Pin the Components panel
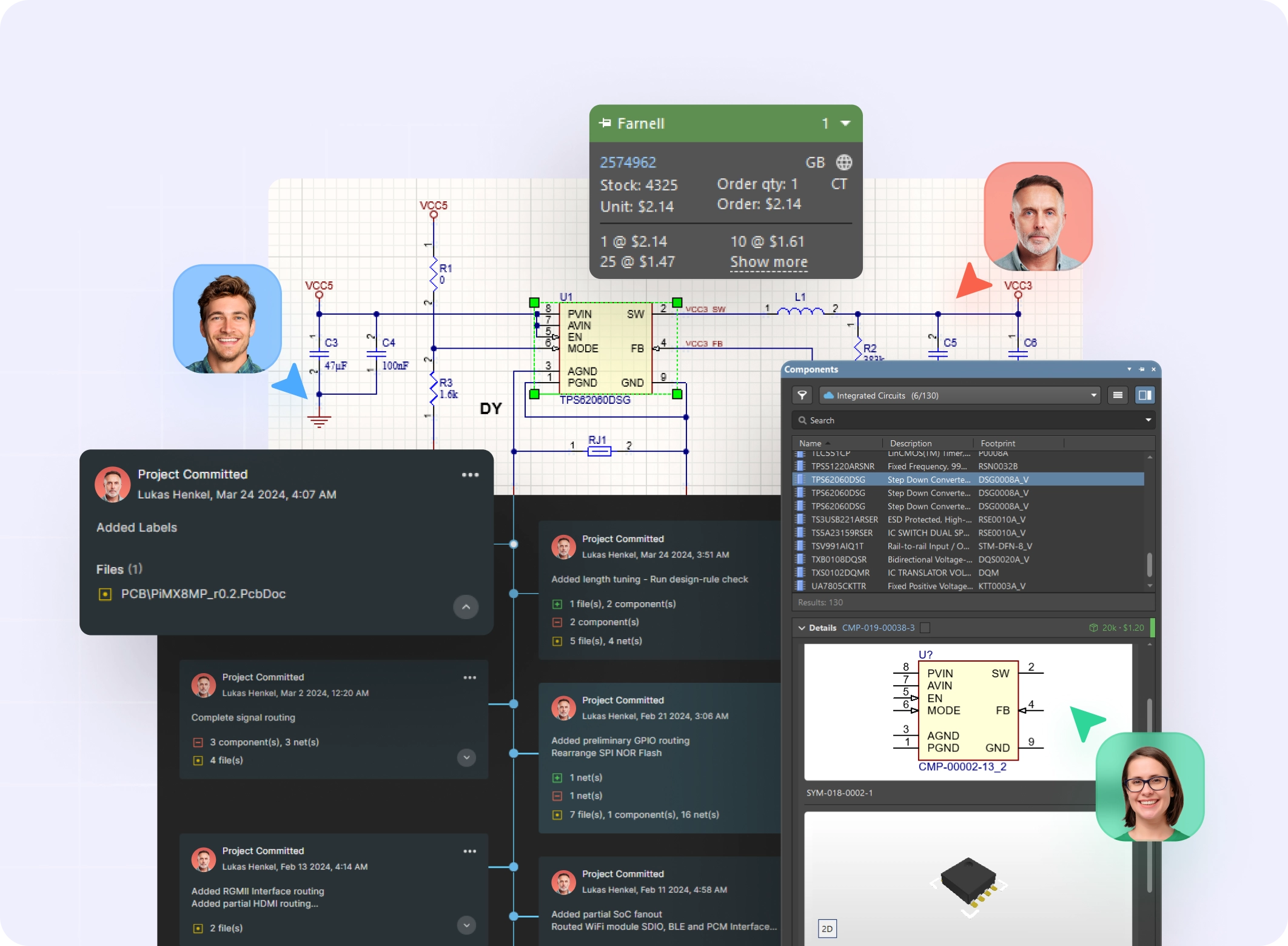This screenshot has width=1288, height=946. click(x=1142, y=369)
